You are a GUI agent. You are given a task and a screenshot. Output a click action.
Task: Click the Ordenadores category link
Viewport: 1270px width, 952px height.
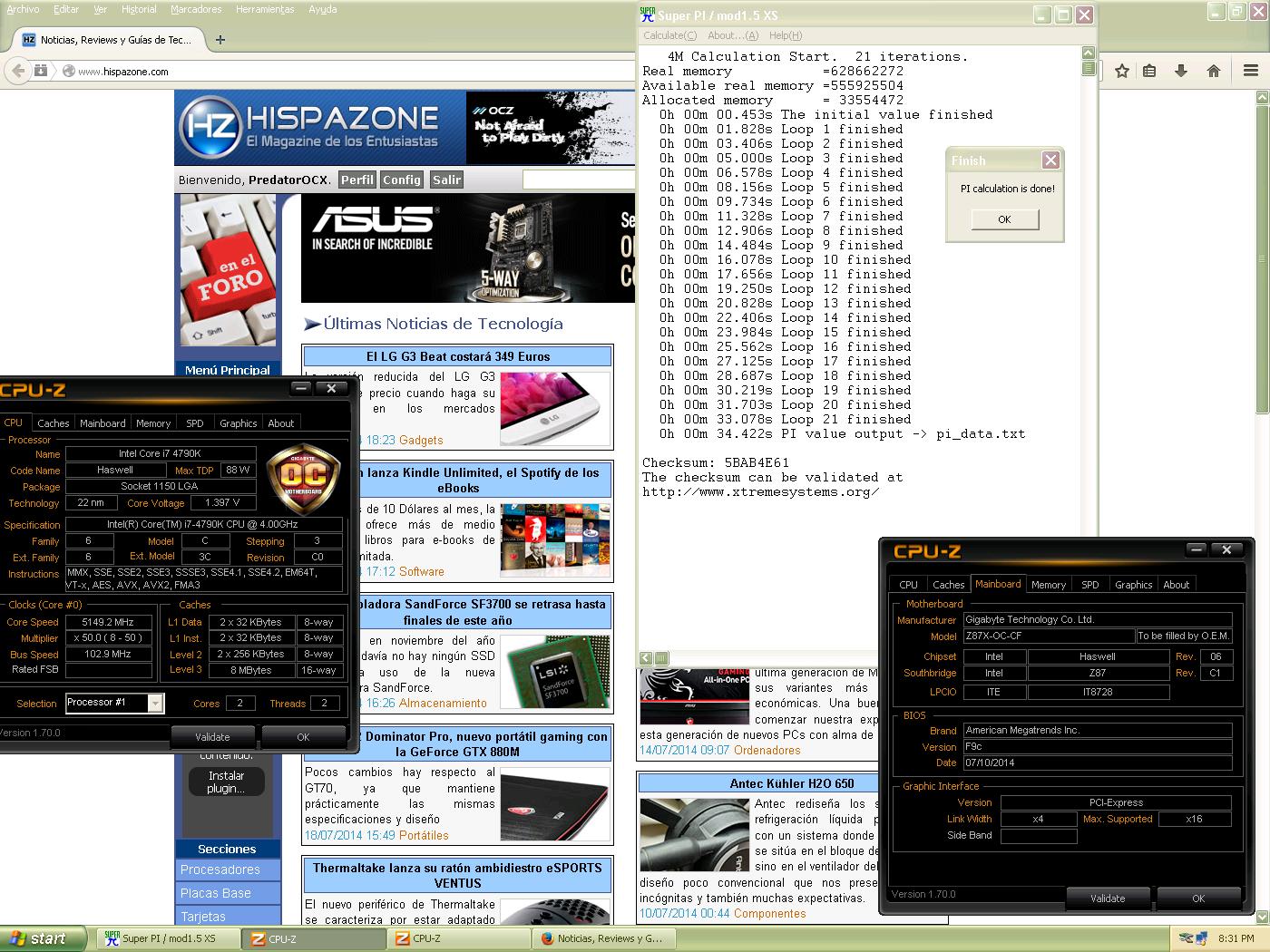point(767,750)
